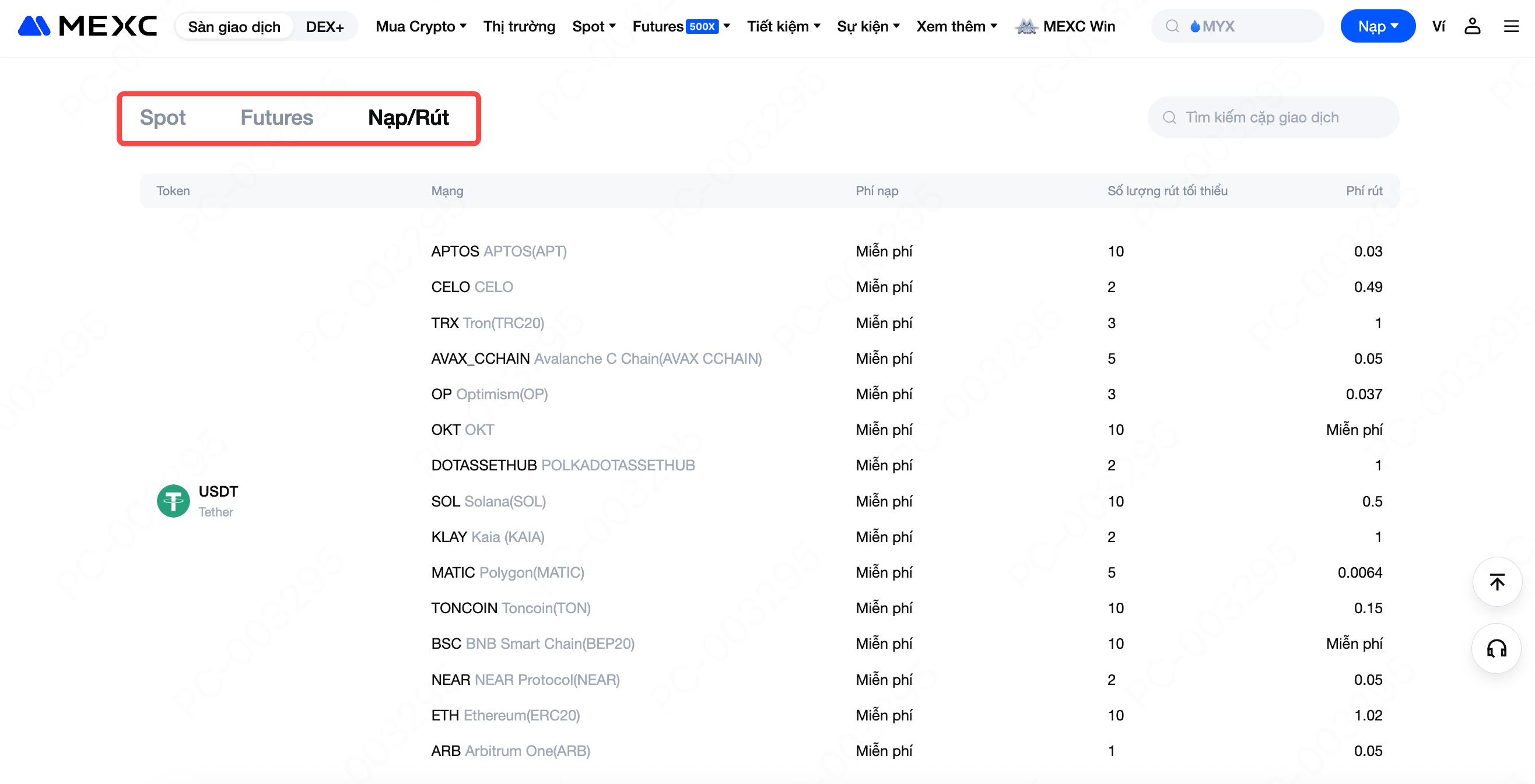Expand the Spot menu in the header
Screen dimensions: 1535x784
coord(594,26)
